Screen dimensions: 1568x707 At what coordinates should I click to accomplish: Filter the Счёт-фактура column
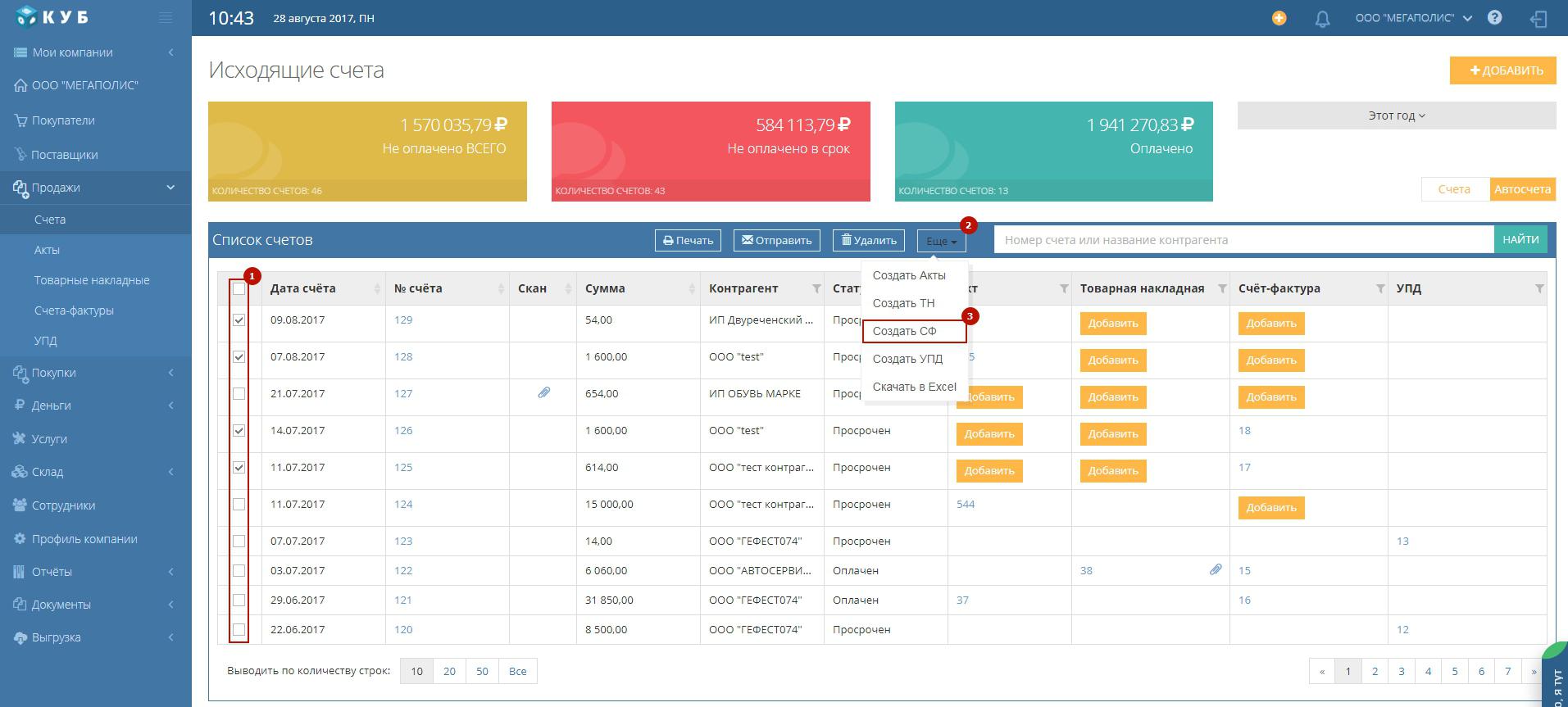[1380, 288]
